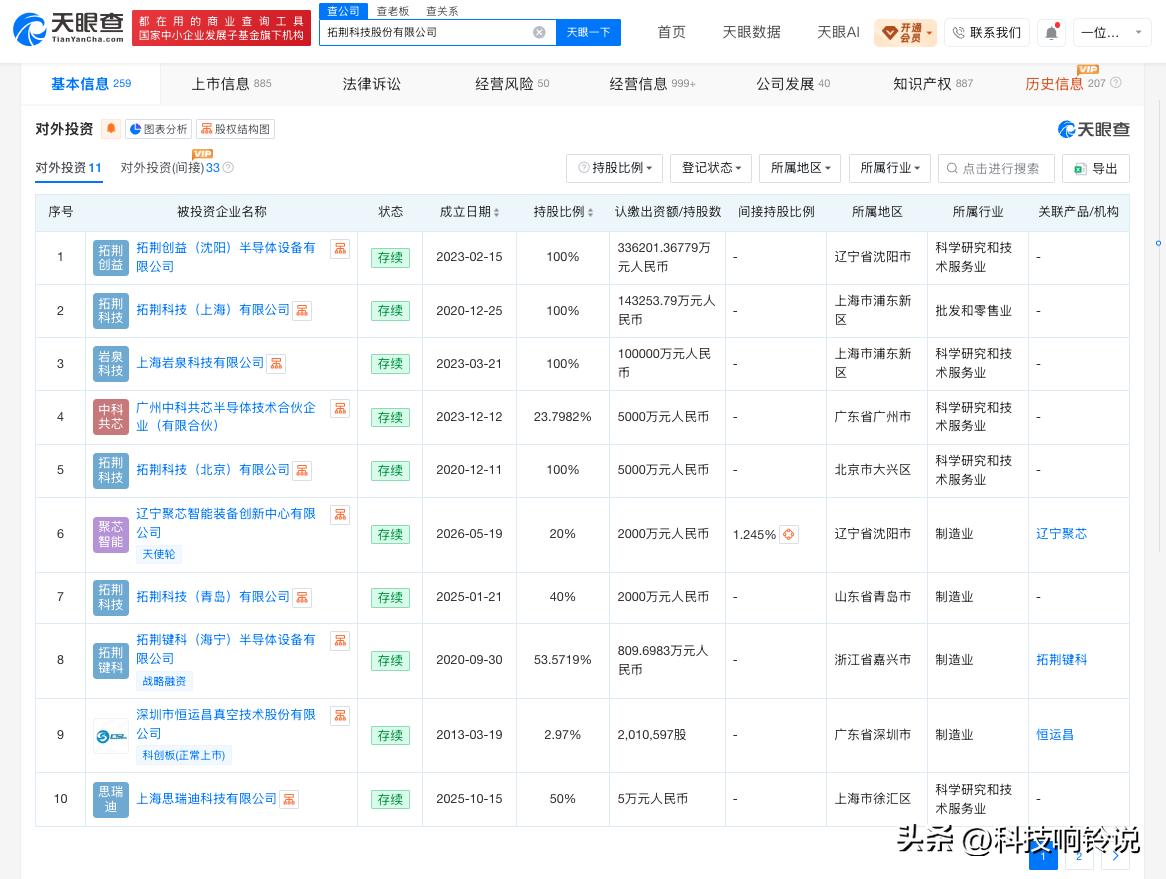Open 天眼AI in the top navigation
The height and width of the screenshot is (879, 1166).
pos(838,32)
